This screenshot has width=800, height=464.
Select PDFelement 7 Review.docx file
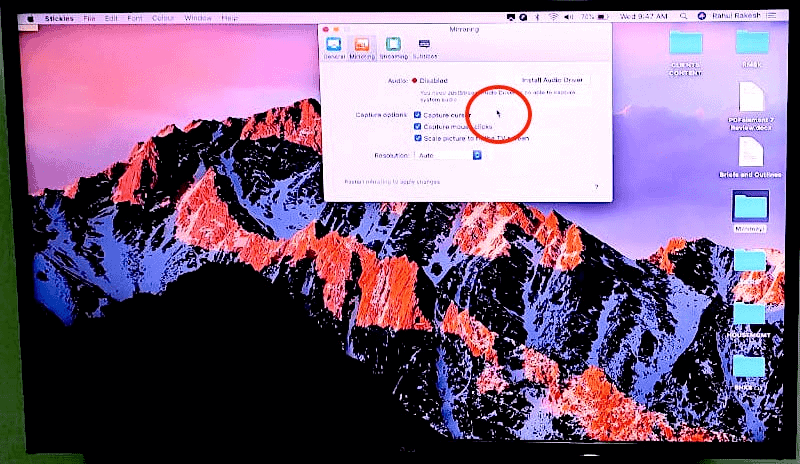751,106
